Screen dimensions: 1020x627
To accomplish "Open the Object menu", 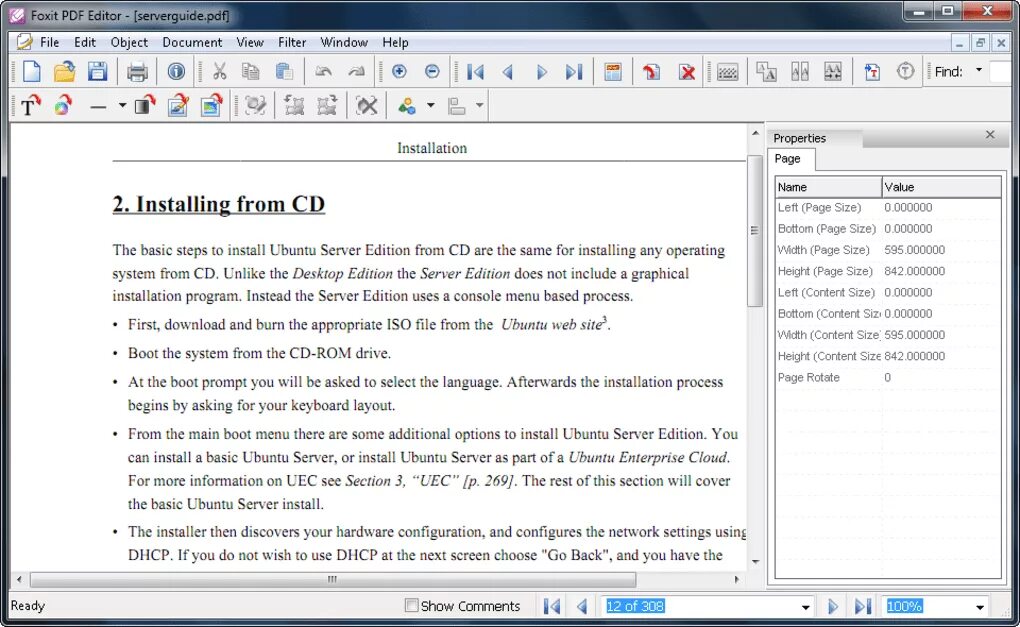I will pos(129,42).
